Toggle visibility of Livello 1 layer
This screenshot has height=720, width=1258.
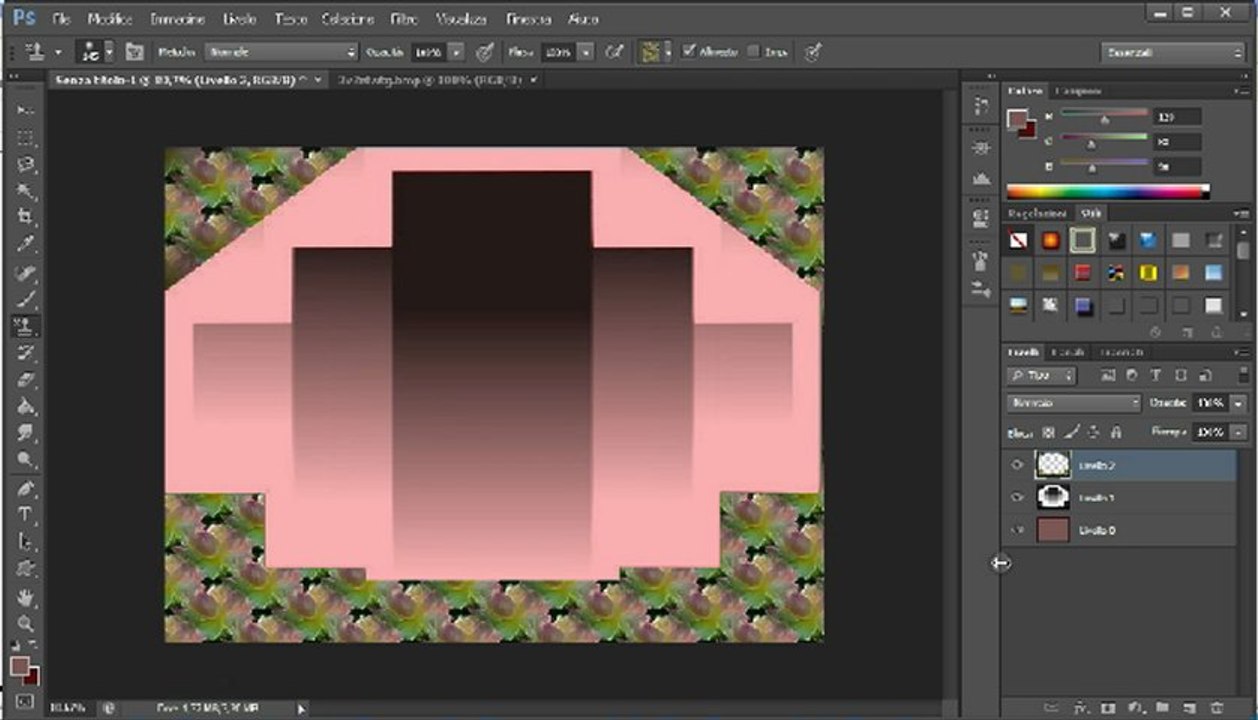point(1017,497)
